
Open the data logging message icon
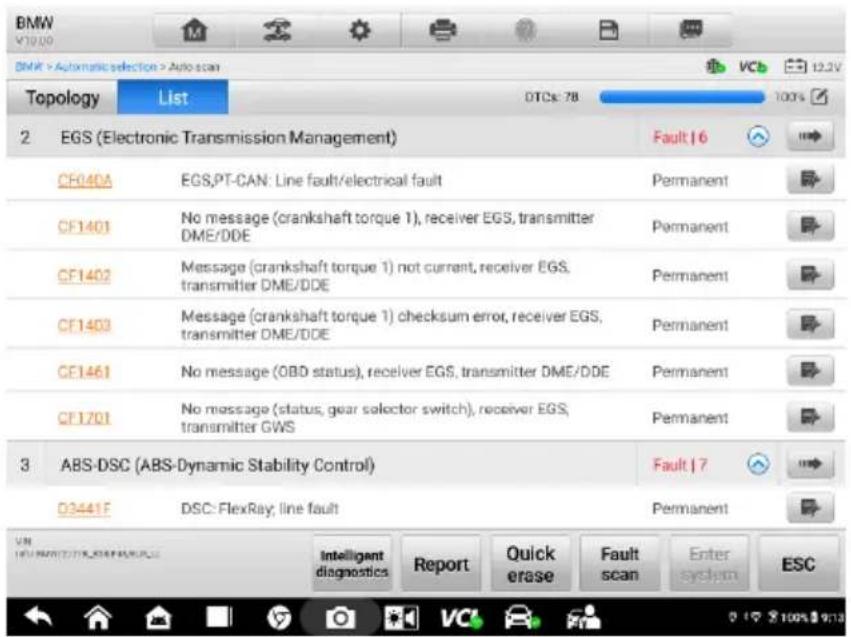[691, 29]
